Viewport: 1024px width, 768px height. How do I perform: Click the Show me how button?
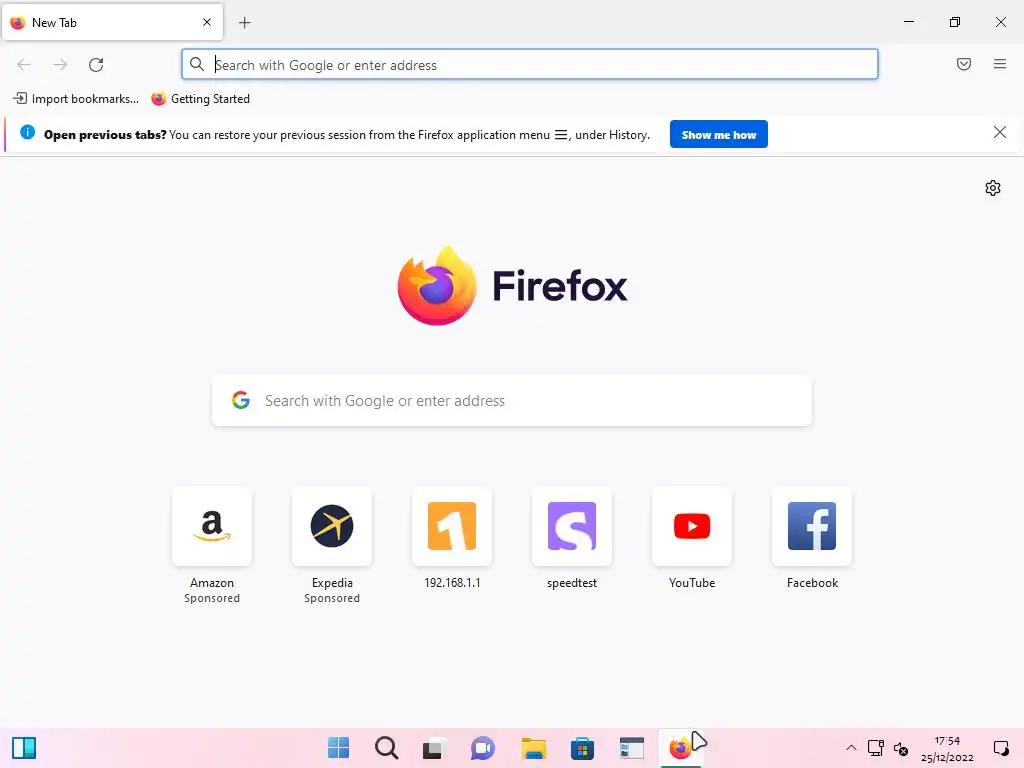point(718,135)
